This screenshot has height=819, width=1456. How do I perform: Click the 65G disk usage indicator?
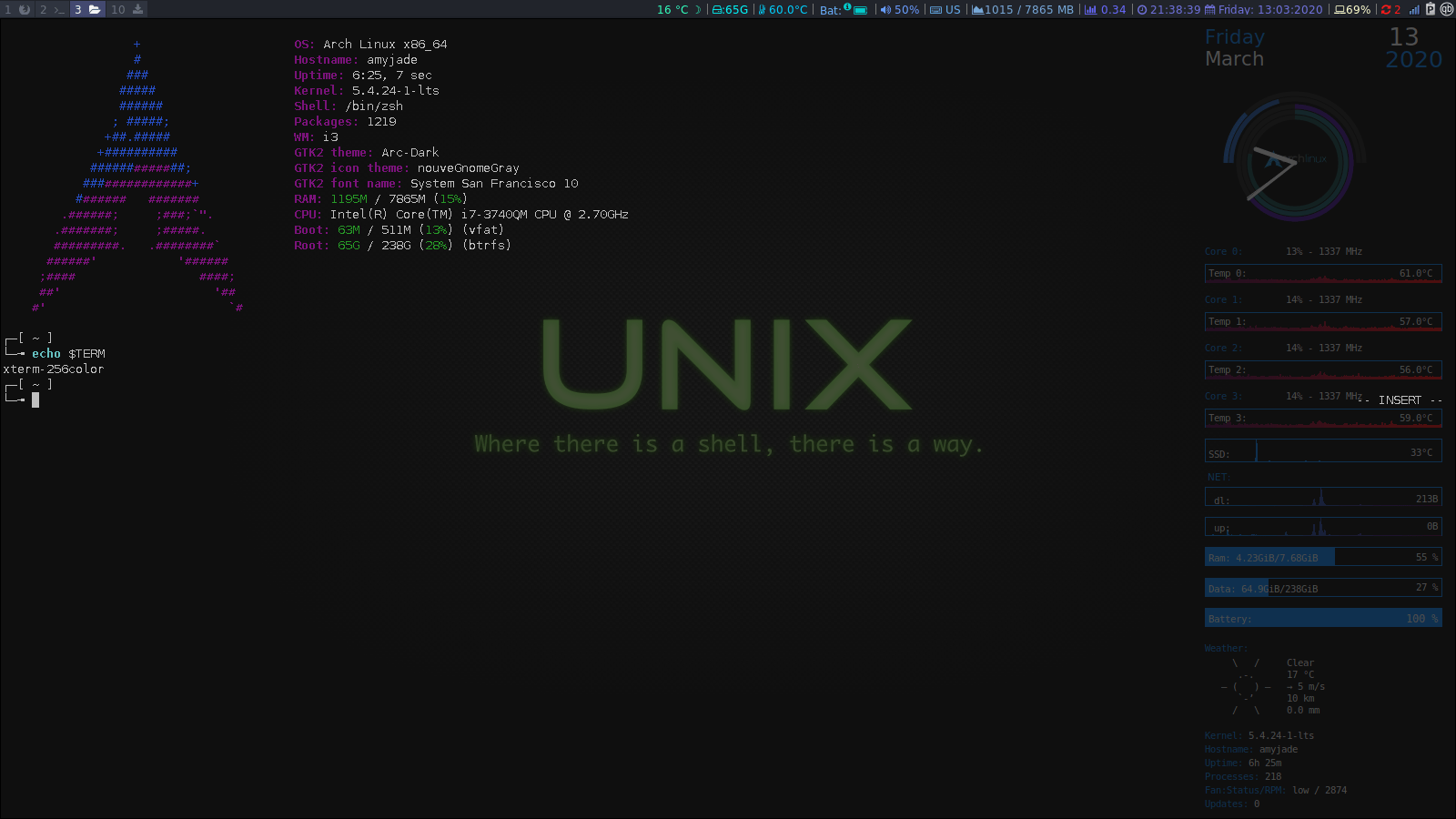(x=730, y=10)
